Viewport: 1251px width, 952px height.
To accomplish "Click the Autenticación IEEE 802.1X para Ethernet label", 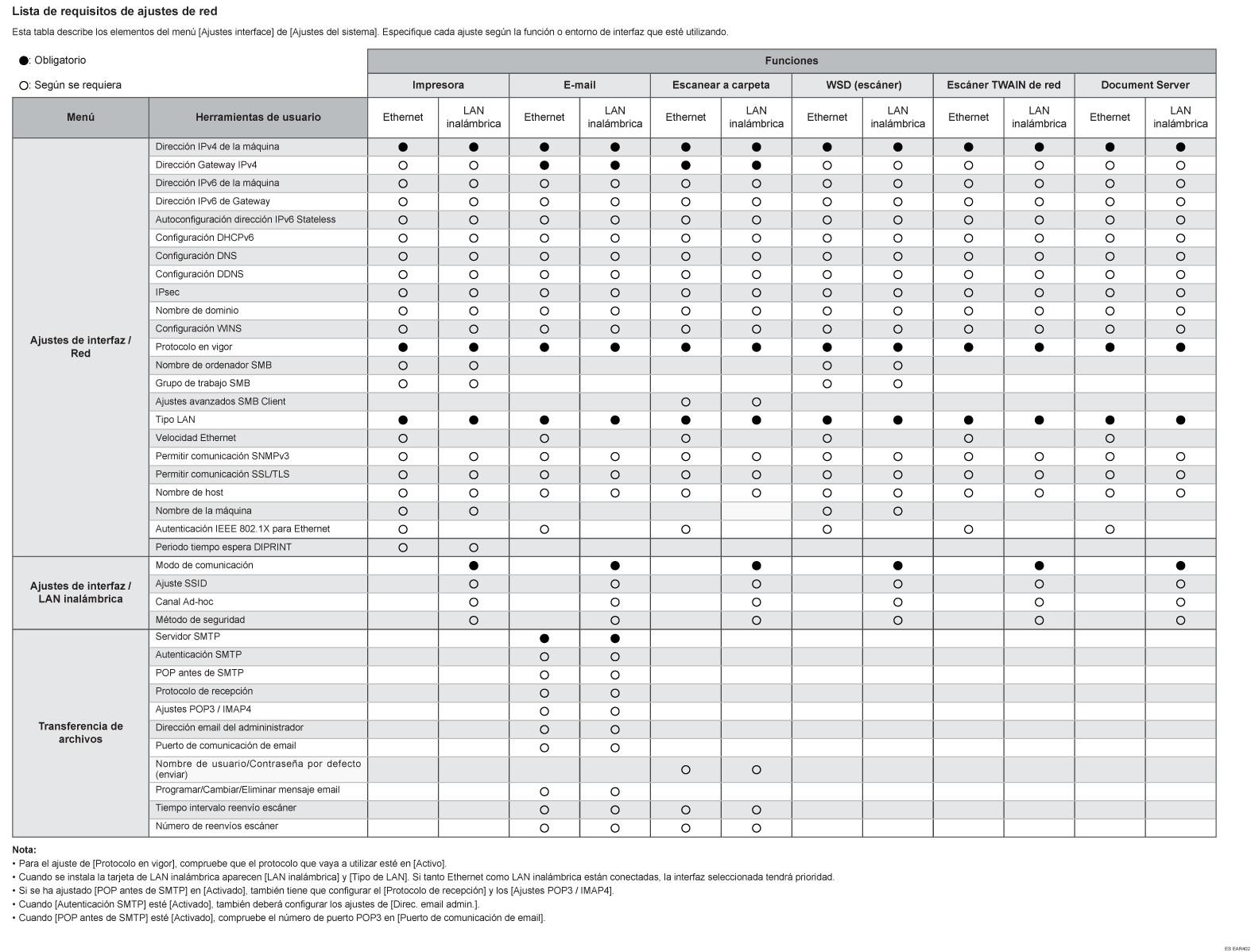I will pos(242,529).
